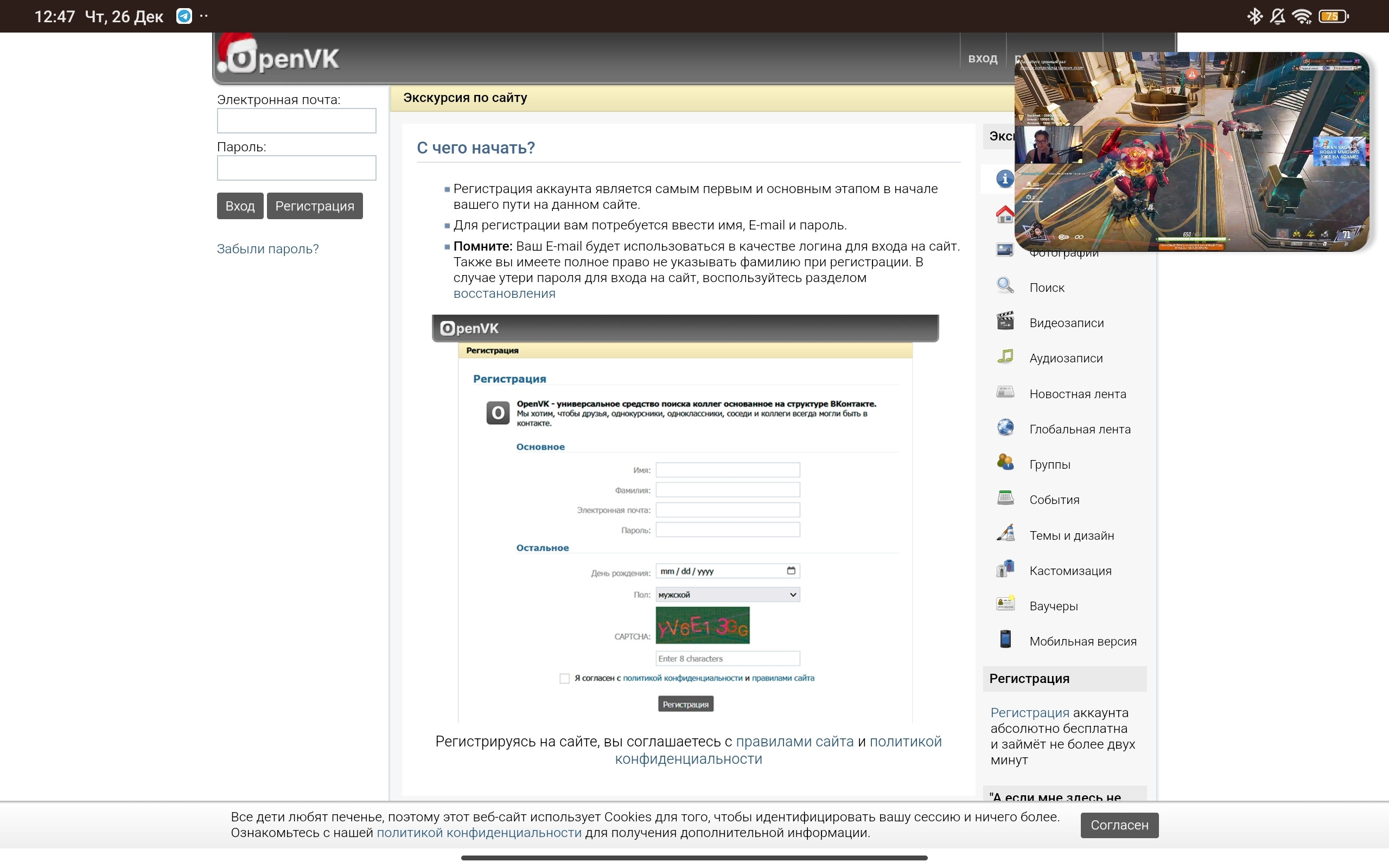Screen dimensions: 1389x868
Task: Click the Telegram notification icon in status bar
Action: (184, 16)
